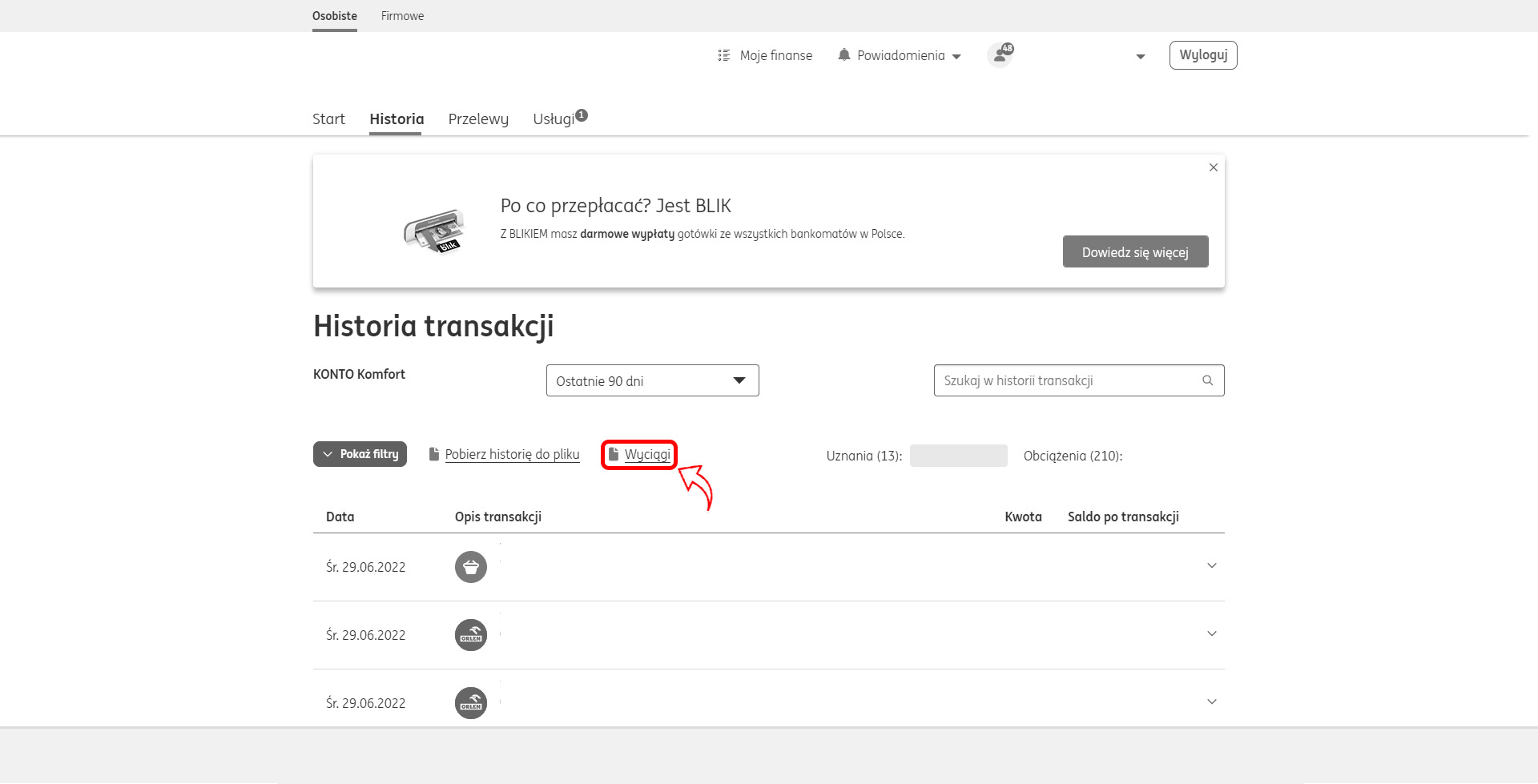Image resolution: width=1538 pixels, height=784 pixels.
Task: Go to the Start tab
Action: [328, 119]
